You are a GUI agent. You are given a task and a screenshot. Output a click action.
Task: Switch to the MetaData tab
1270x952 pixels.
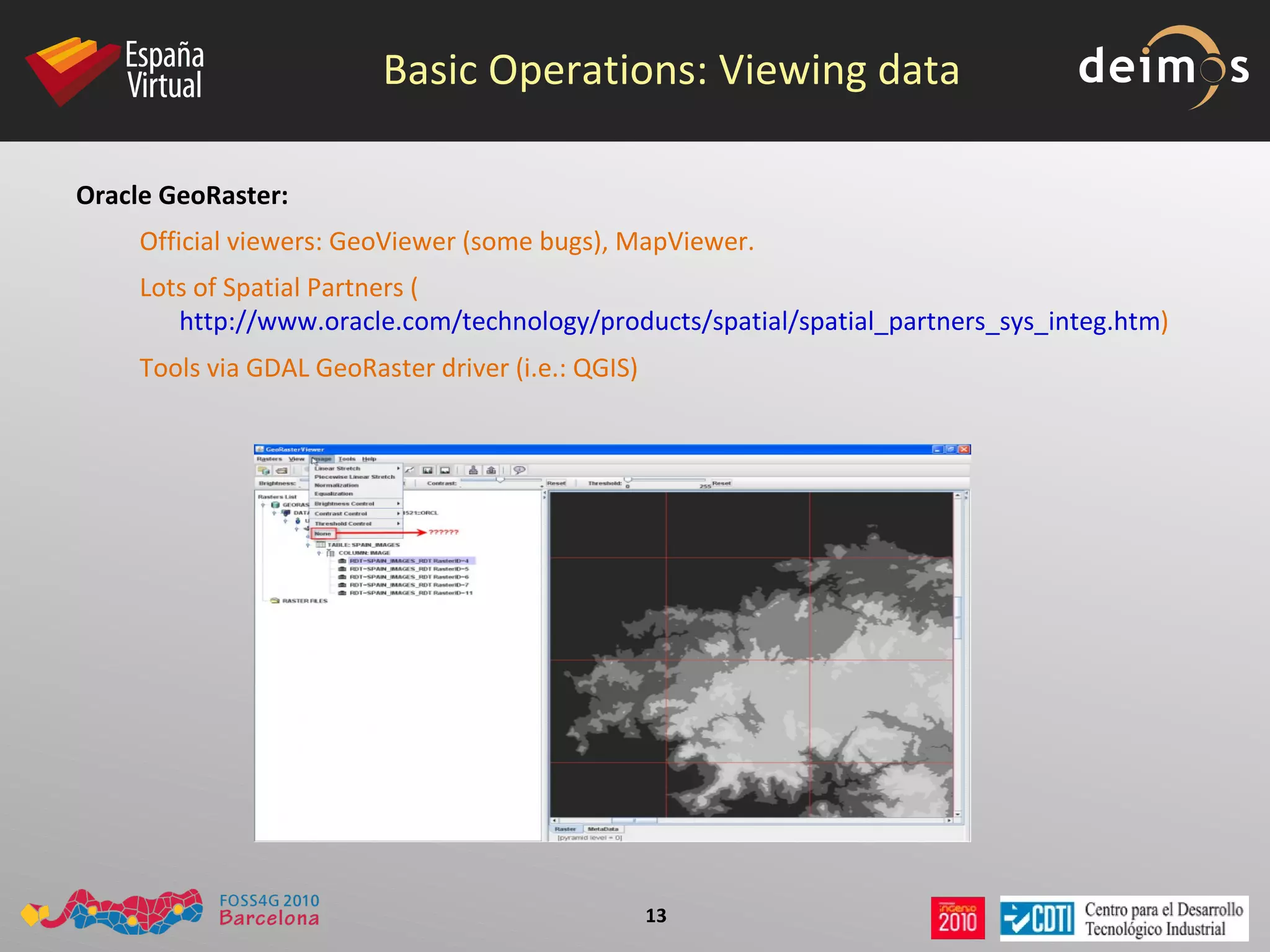click(603, 829)
